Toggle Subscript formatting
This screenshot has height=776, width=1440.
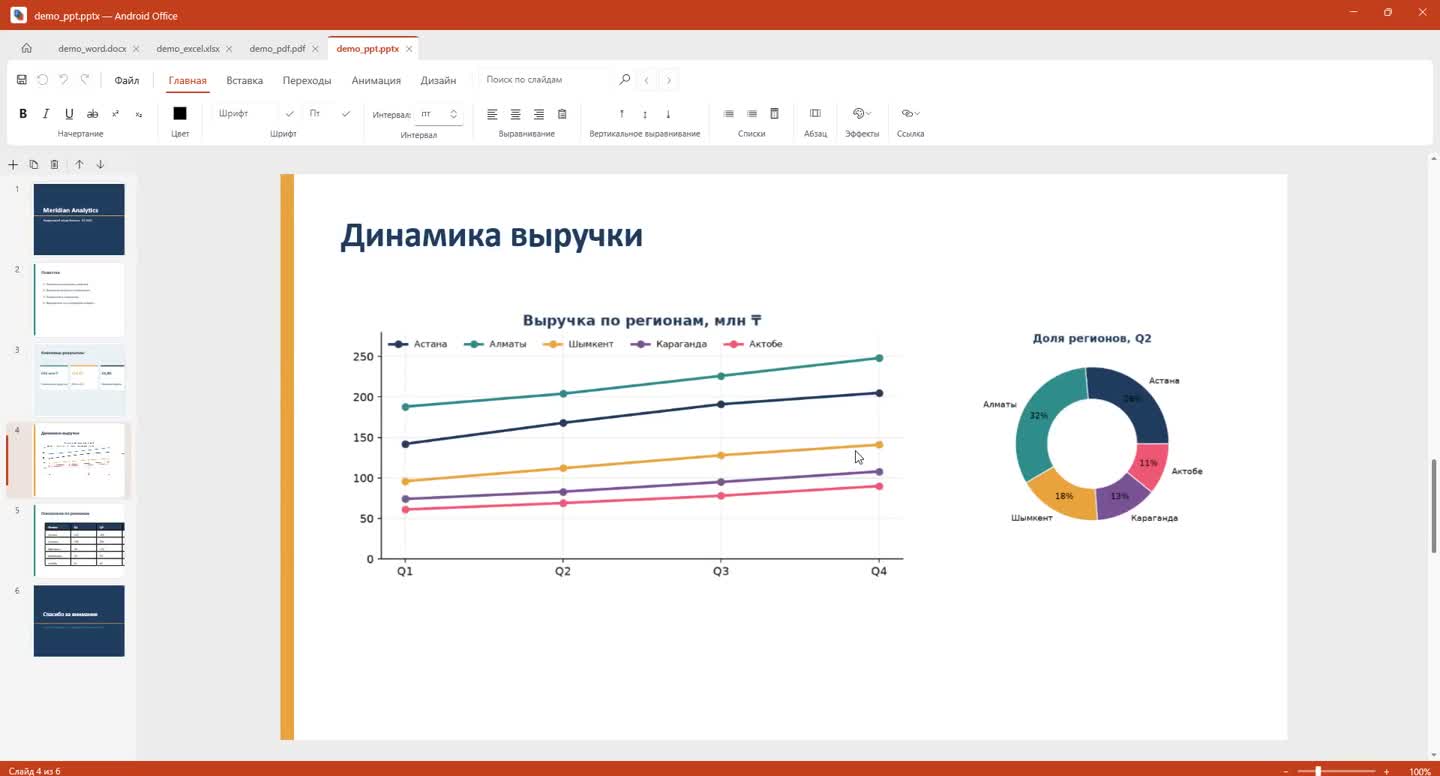pos(139,114)
